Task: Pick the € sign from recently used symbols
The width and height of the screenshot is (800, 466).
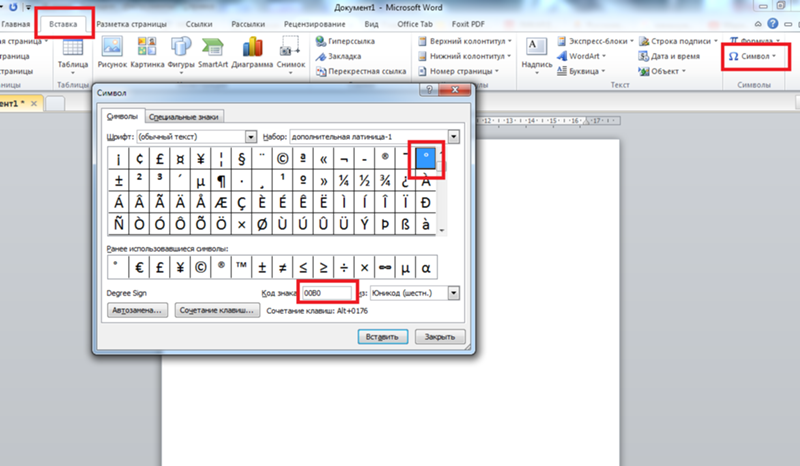Action: click(139, 267)
